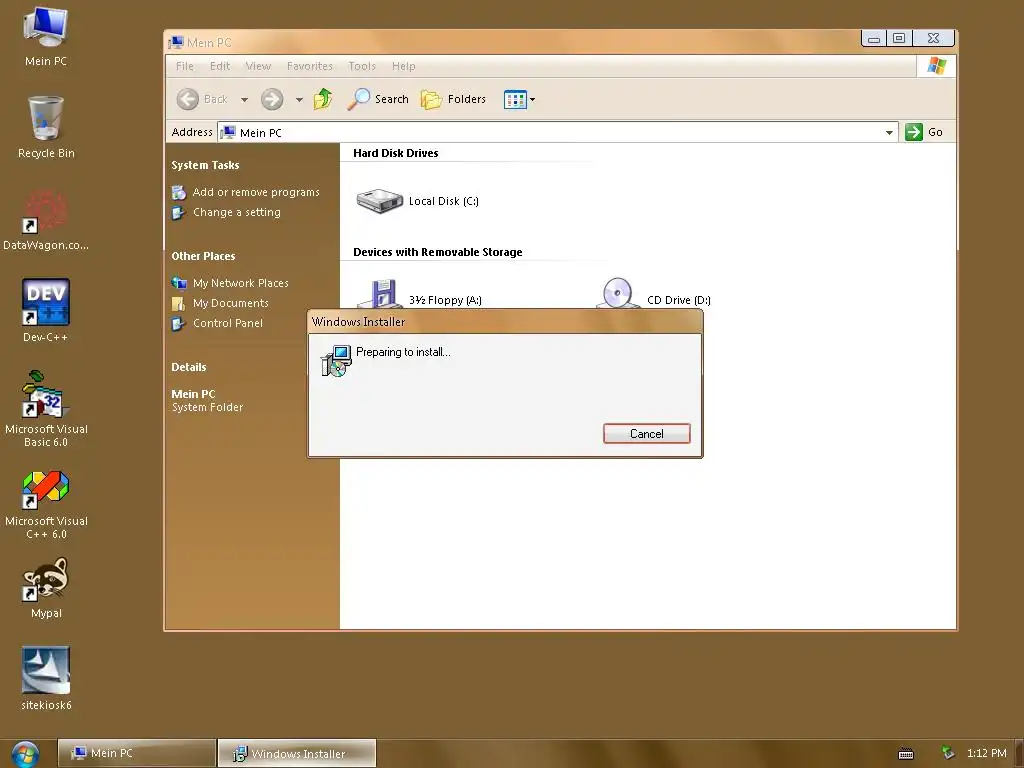The height and width of the screenshot is (768, 1024).
Task: Select the Dev-C++ desktop shortcut
Action: pyautogui.click(x=45, y=311)
